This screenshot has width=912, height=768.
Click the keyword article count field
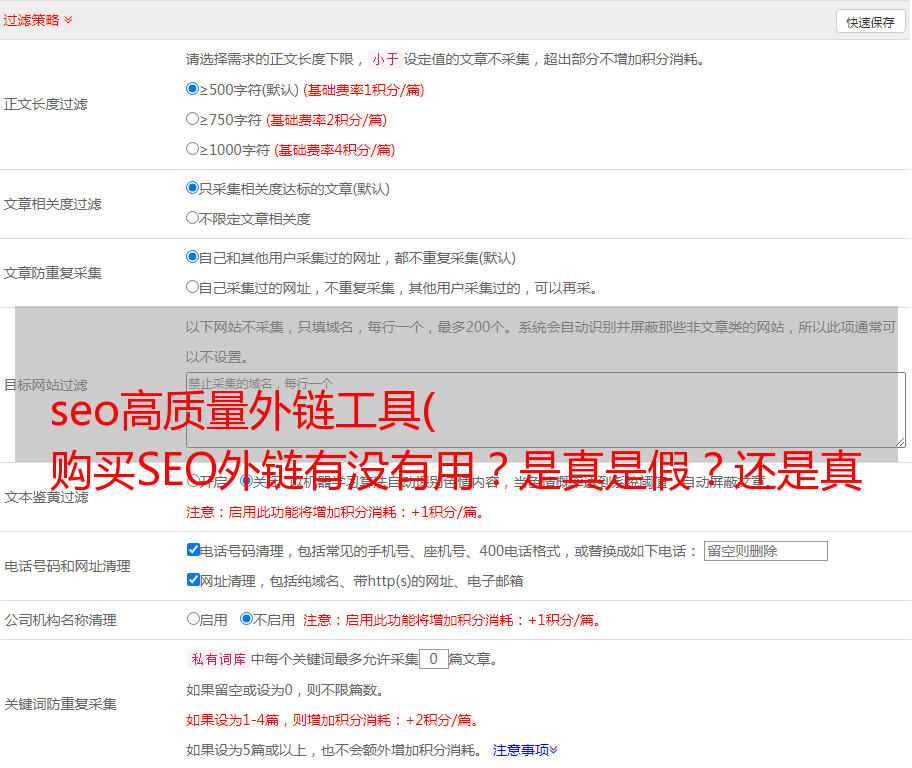pyautogui.click(x=433, y=659)
